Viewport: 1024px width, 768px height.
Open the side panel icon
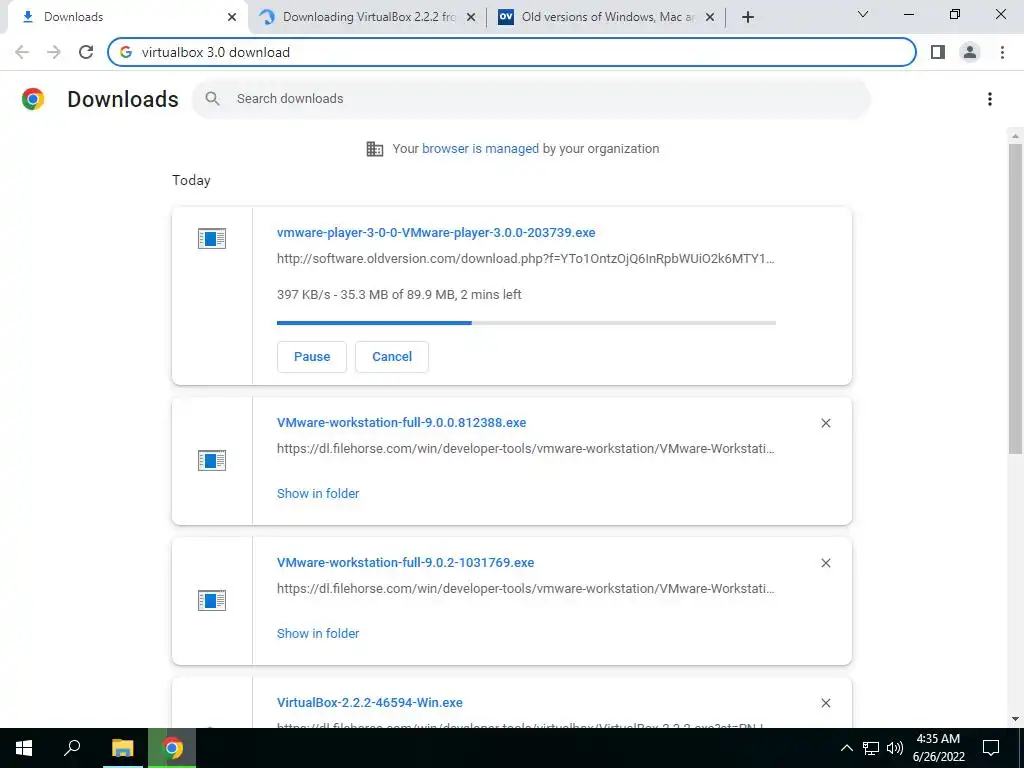[x=938, y=52]
